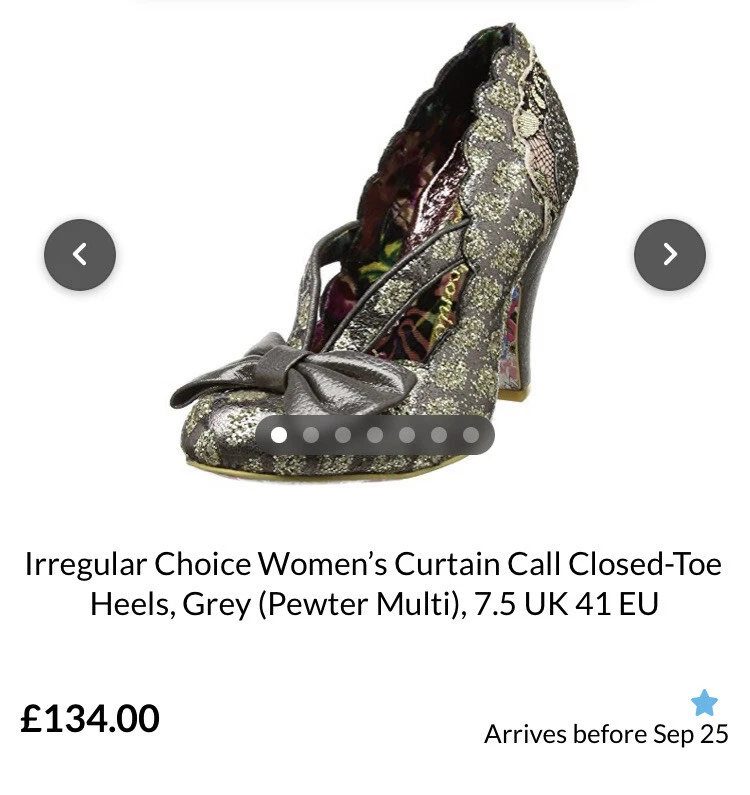Jump to sixth carousel image dot
This screenshot has height=795, width=750.
[x=439, y=435]
